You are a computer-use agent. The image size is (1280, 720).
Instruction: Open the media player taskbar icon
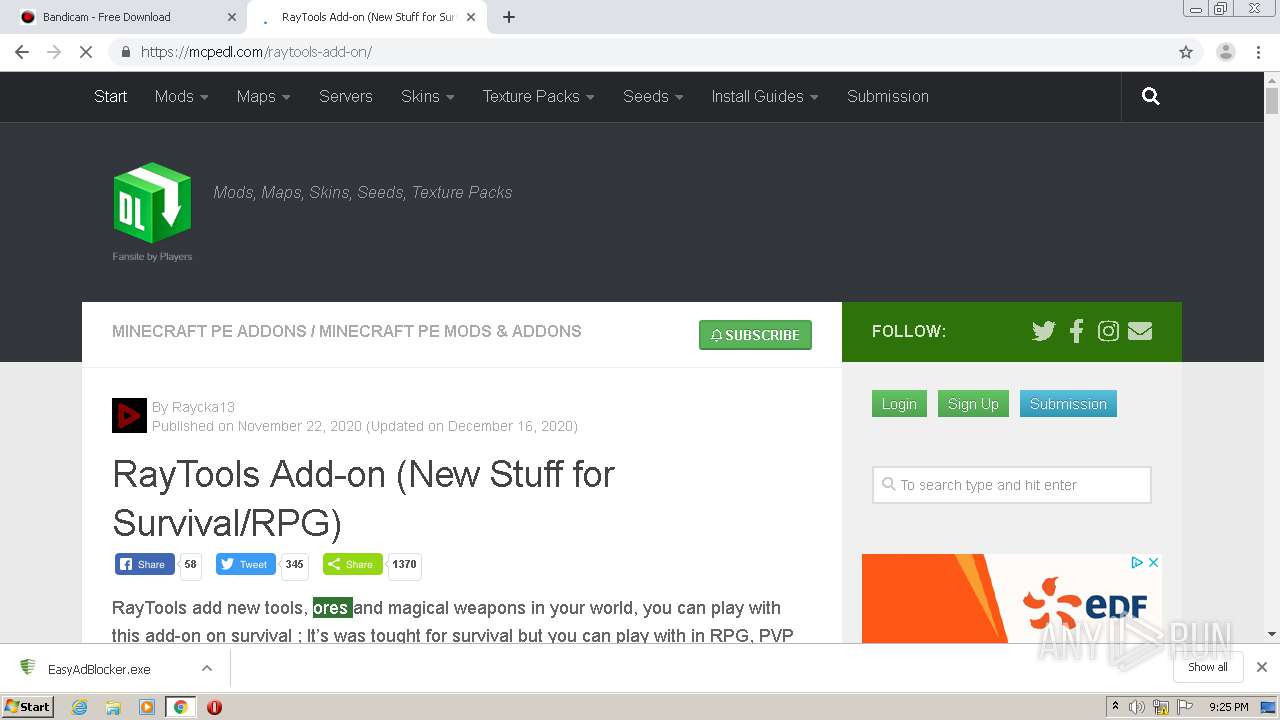pos(147,707)
